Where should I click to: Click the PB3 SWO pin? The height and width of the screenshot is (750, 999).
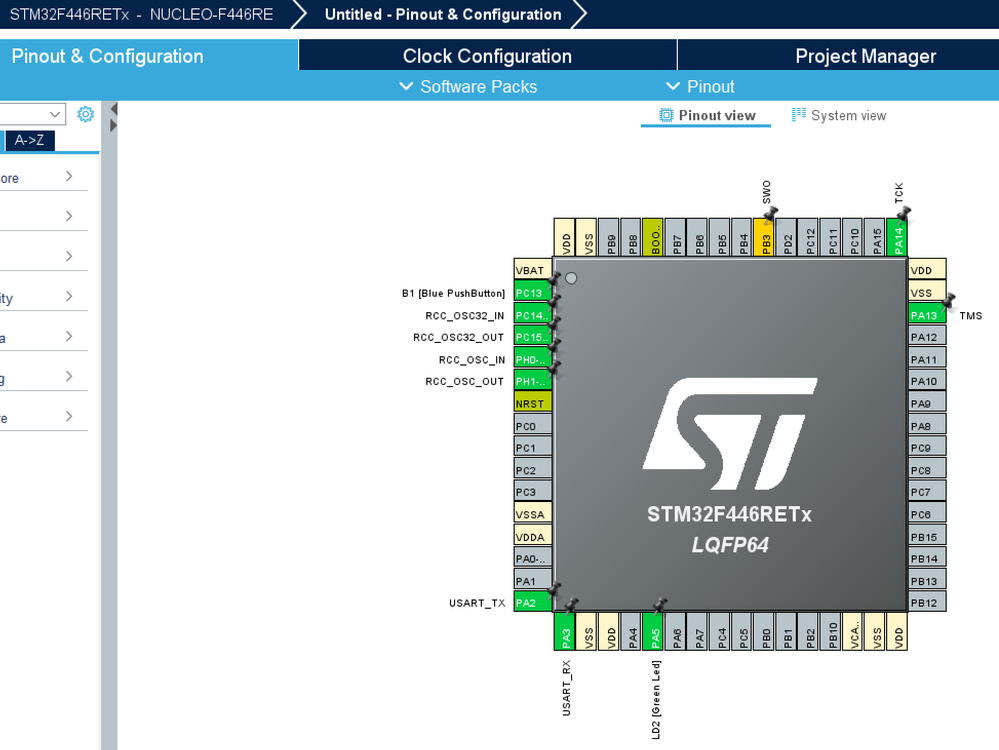click(x=765, y=237)
